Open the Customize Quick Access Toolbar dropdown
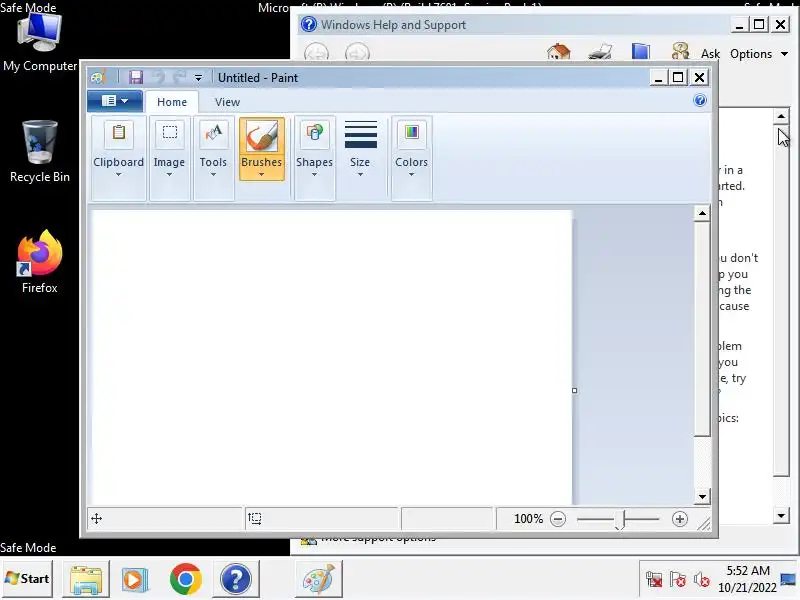 198,78
